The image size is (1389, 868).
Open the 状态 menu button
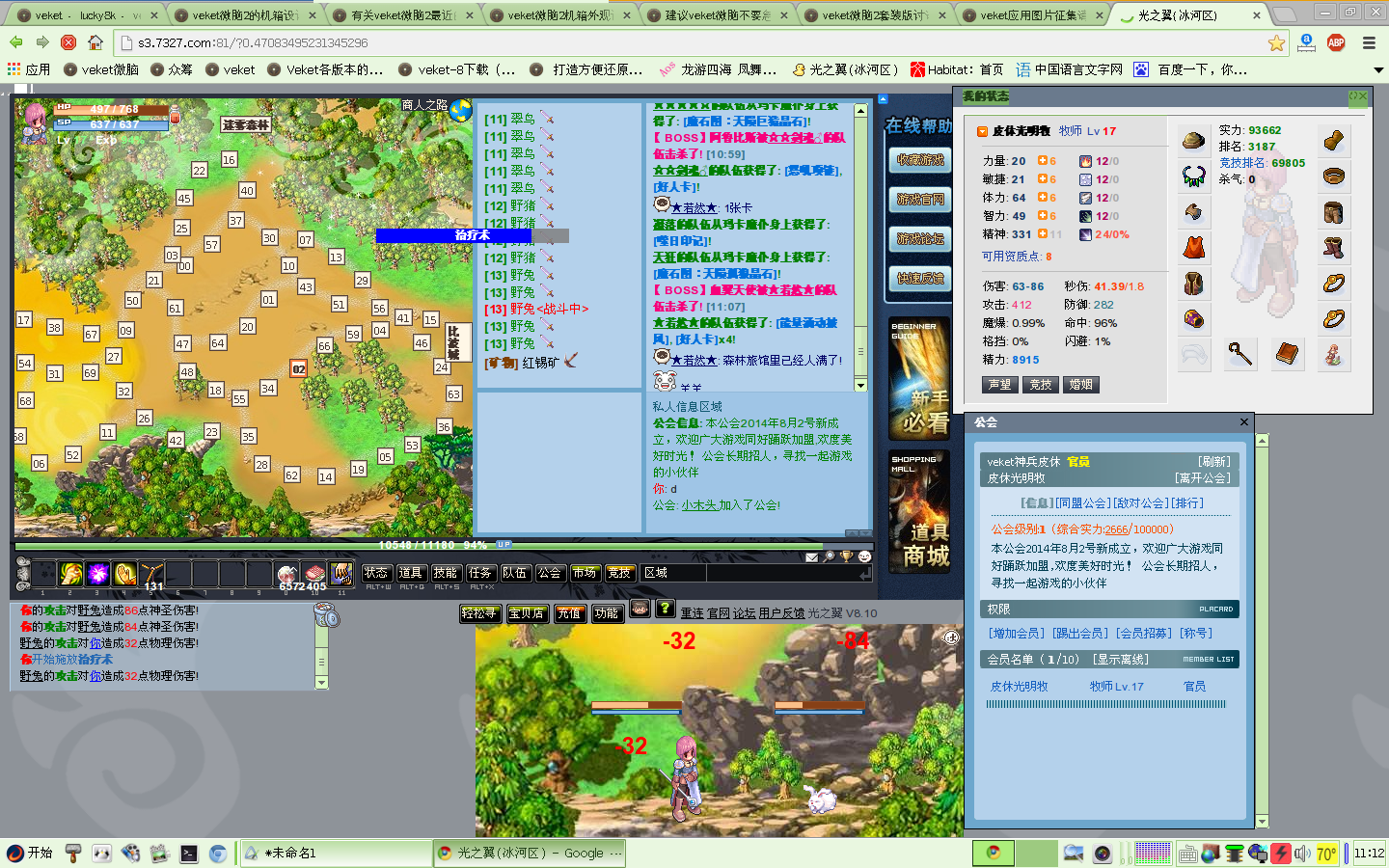[376, 573]
